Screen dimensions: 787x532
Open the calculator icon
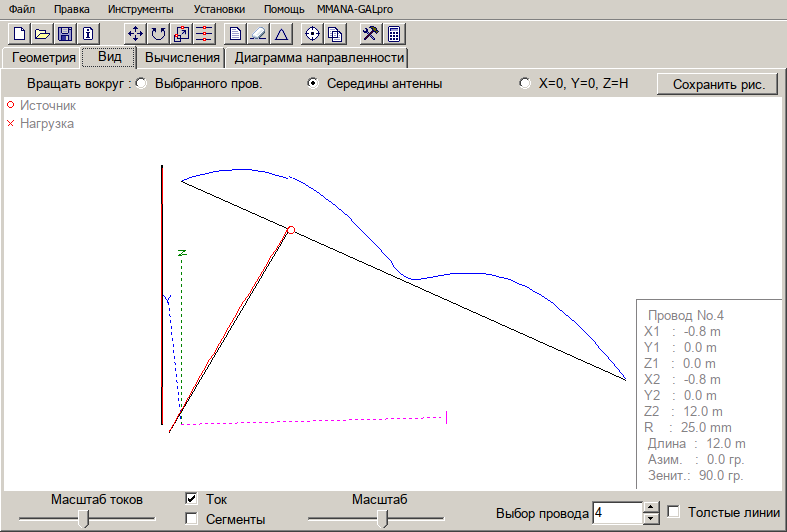tap(394, 34)
